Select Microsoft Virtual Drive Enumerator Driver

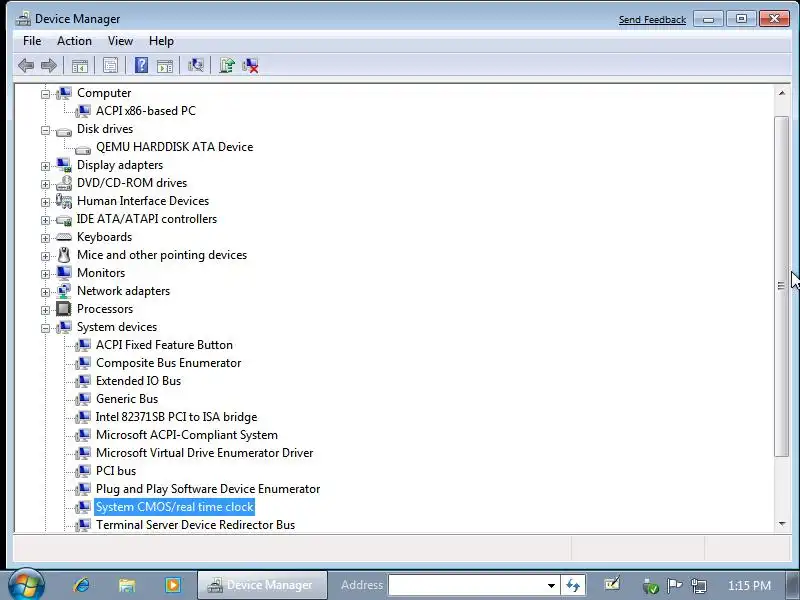coord(205,453)
